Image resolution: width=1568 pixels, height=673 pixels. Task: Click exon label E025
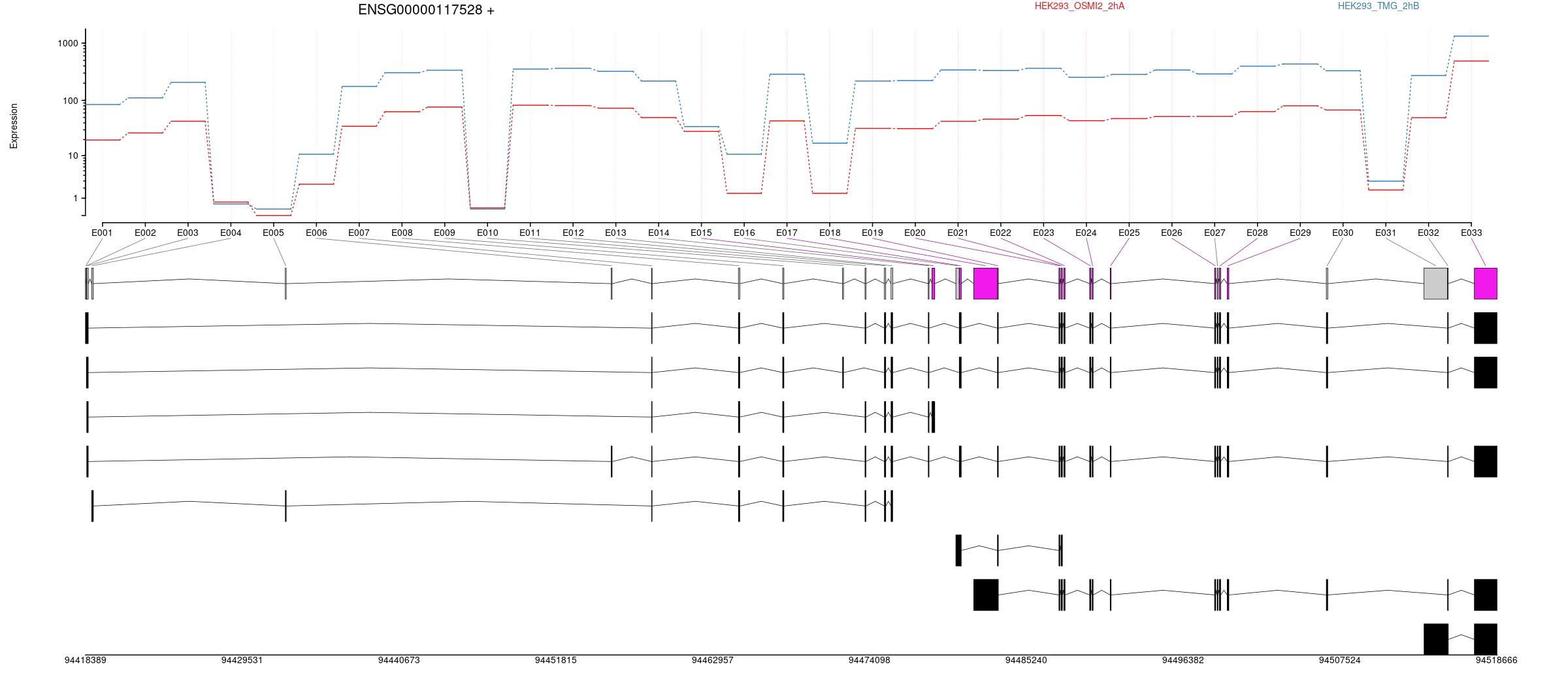coord(1129,233)
